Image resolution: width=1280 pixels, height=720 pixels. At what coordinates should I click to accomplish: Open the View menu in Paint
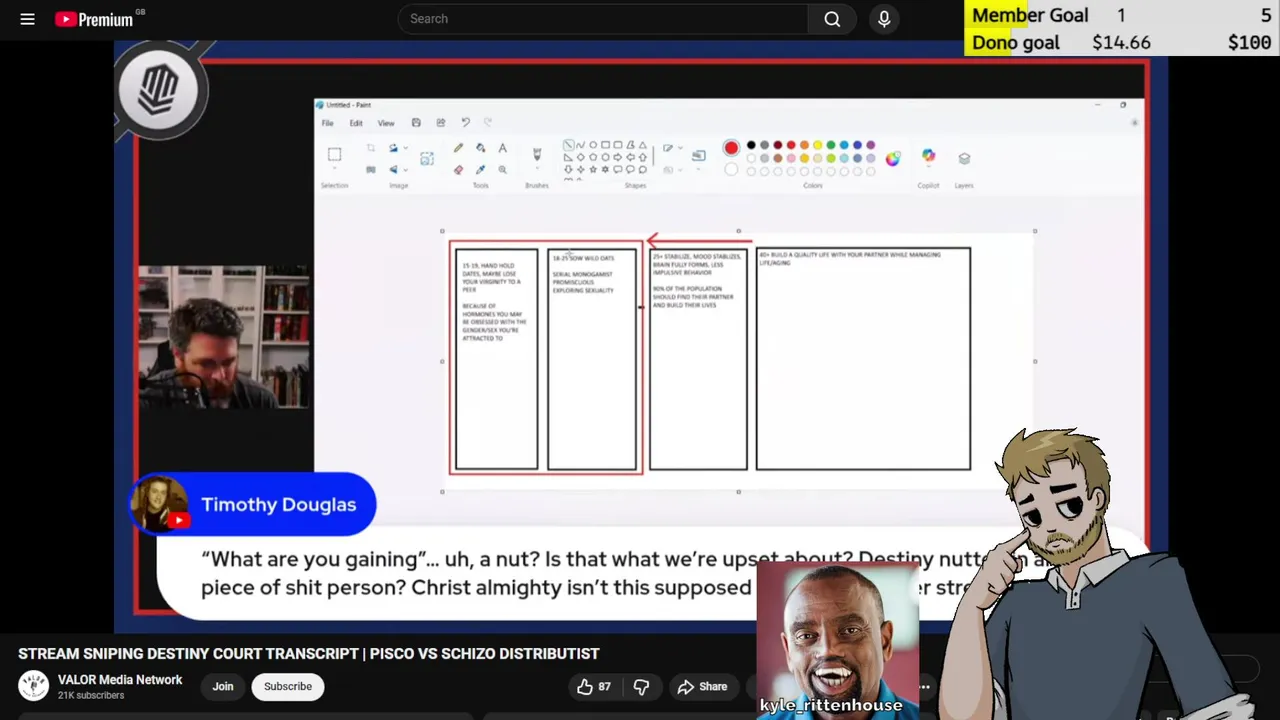coord(386,123)
